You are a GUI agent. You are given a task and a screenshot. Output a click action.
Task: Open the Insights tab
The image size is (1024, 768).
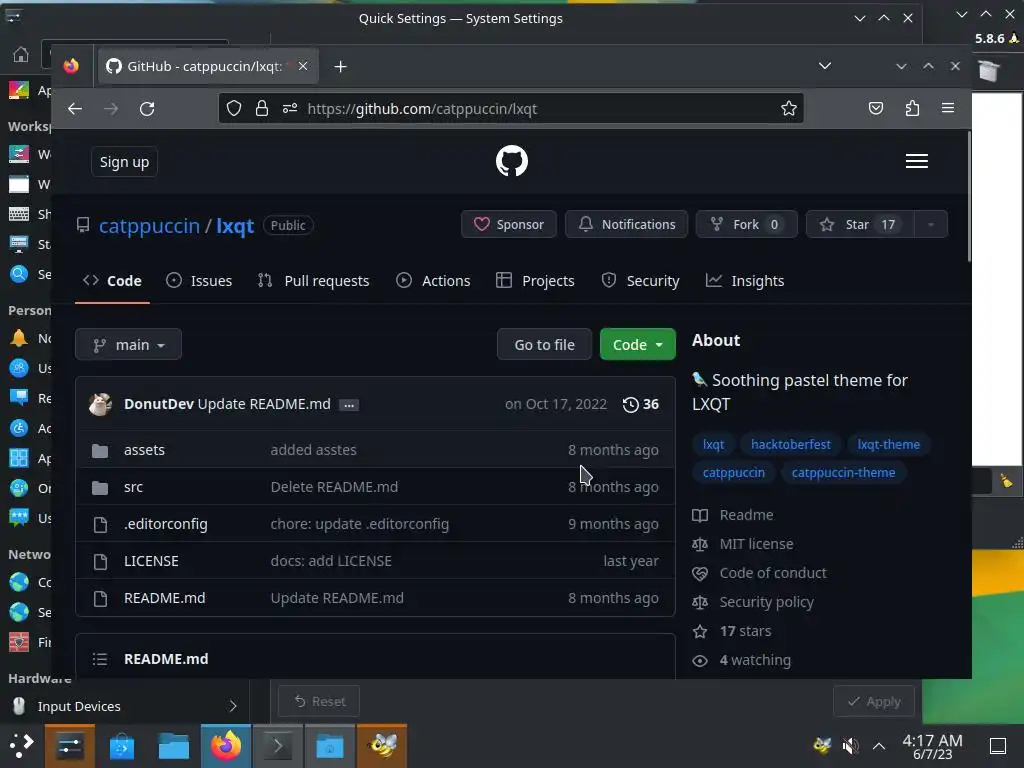(744, 281)
